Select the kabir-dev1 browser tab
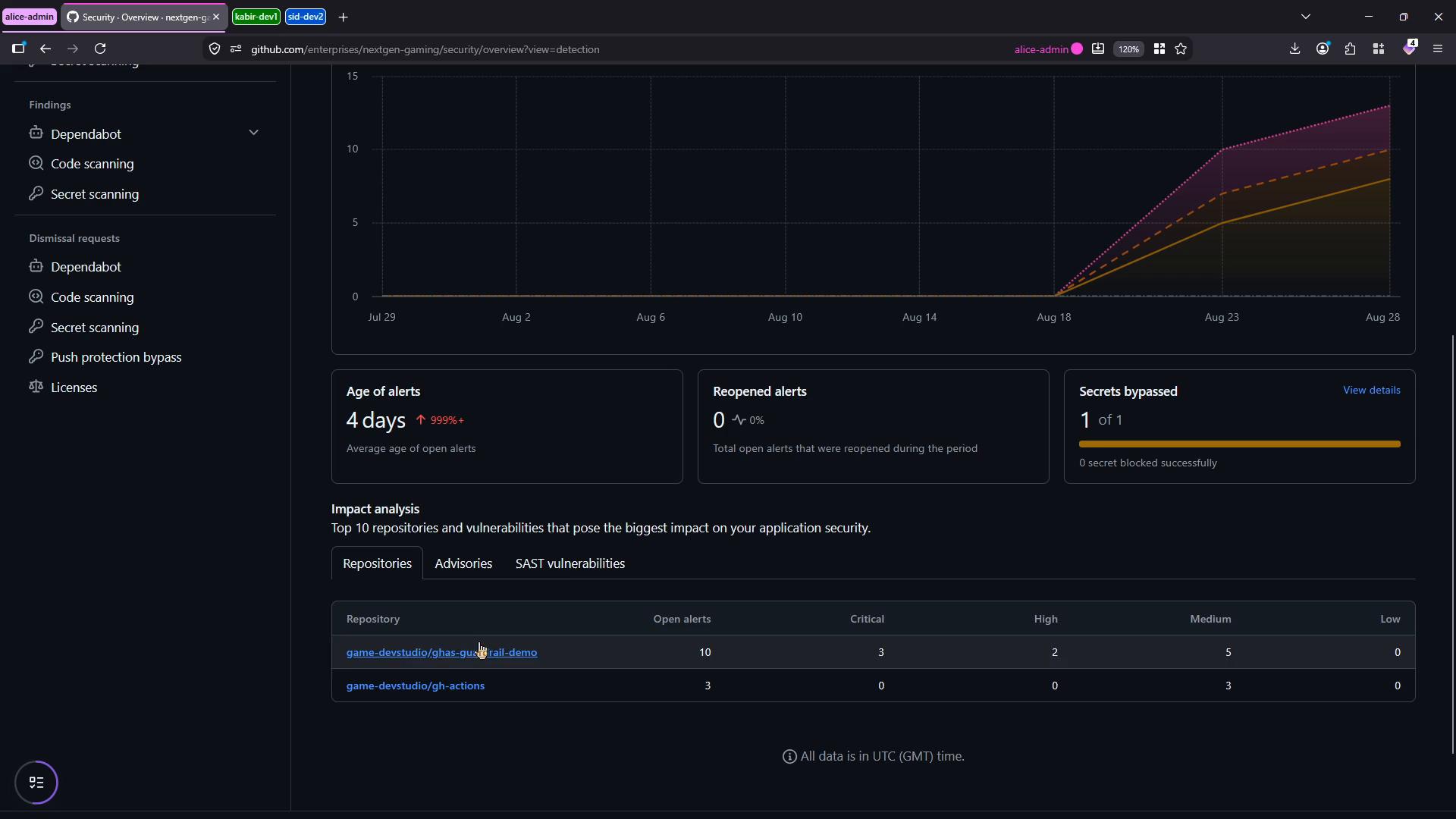Viewport: 1456px width, 819px height. [256, 17]
